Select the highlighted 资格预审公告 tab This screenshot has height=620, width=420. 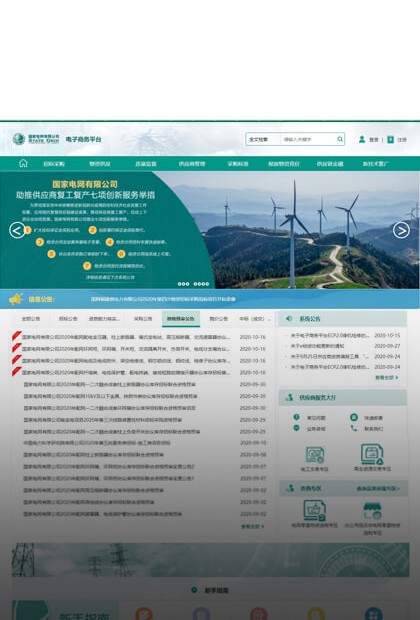click(181, 319)
